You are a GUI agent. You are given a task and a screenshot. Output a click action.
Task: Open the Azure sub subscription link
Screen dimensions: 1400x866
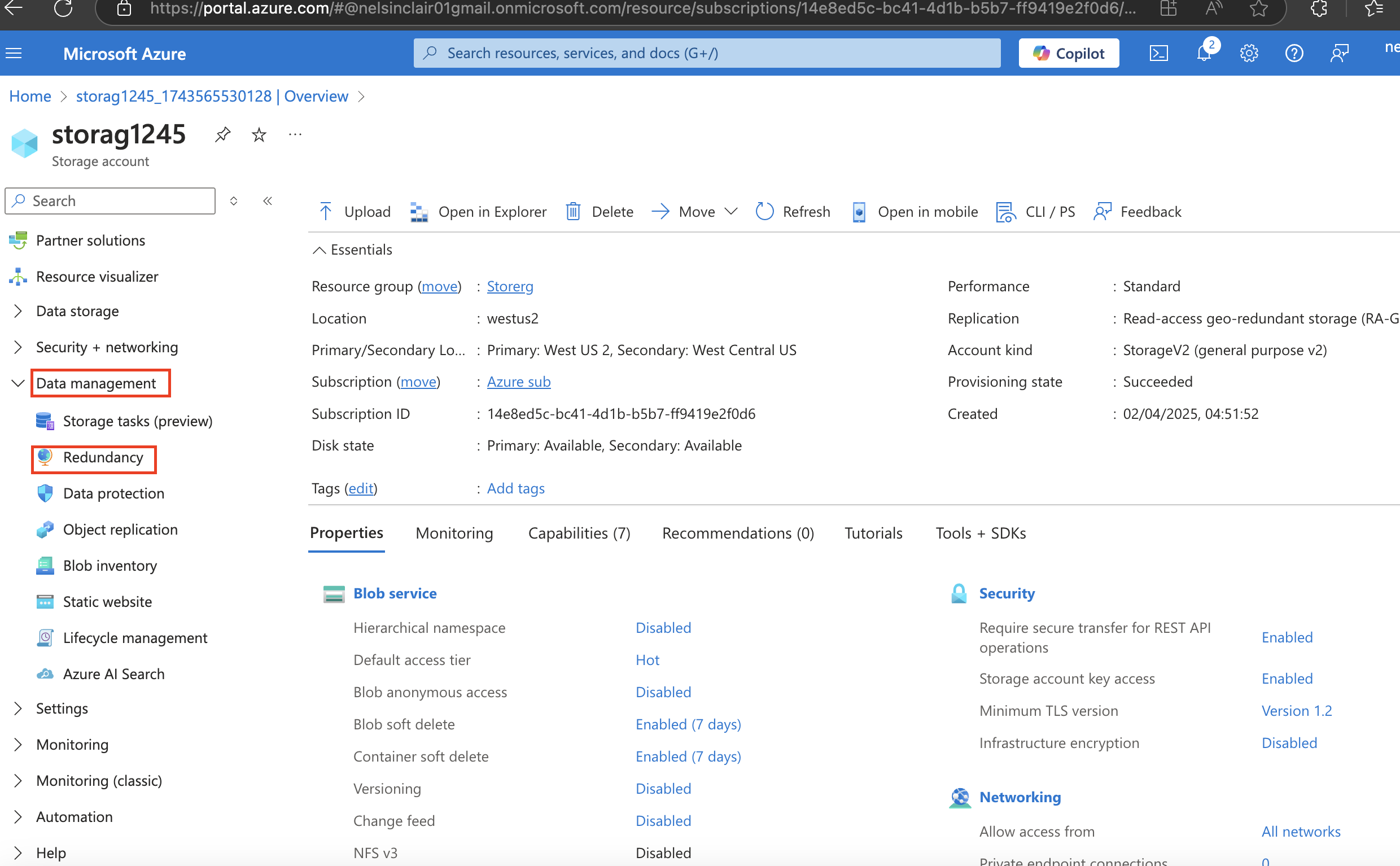[x=518, y=382]
